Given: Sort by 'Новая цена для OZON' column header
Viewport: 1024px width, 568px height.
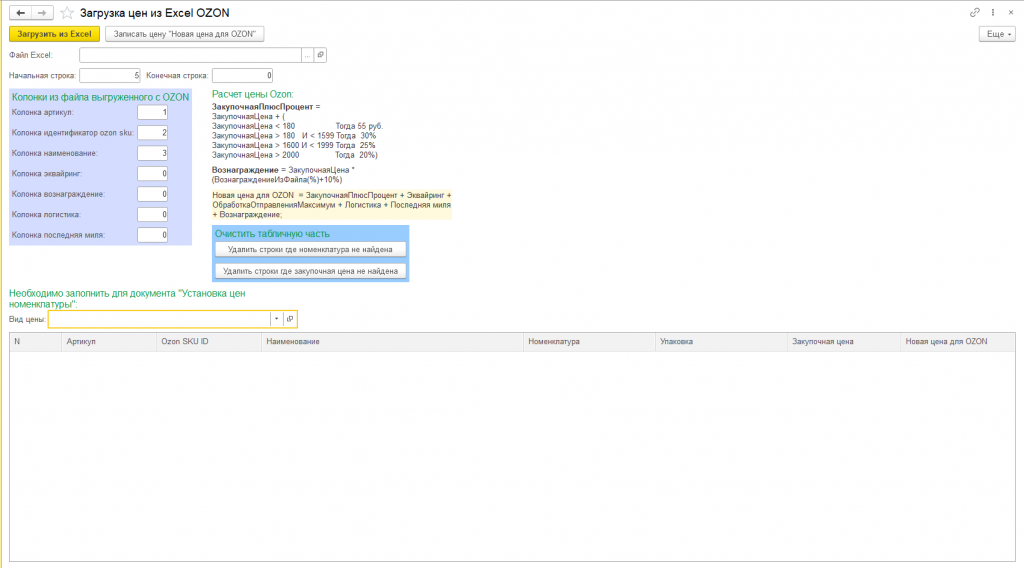Looking at the screenshot, I should (958, 341).
